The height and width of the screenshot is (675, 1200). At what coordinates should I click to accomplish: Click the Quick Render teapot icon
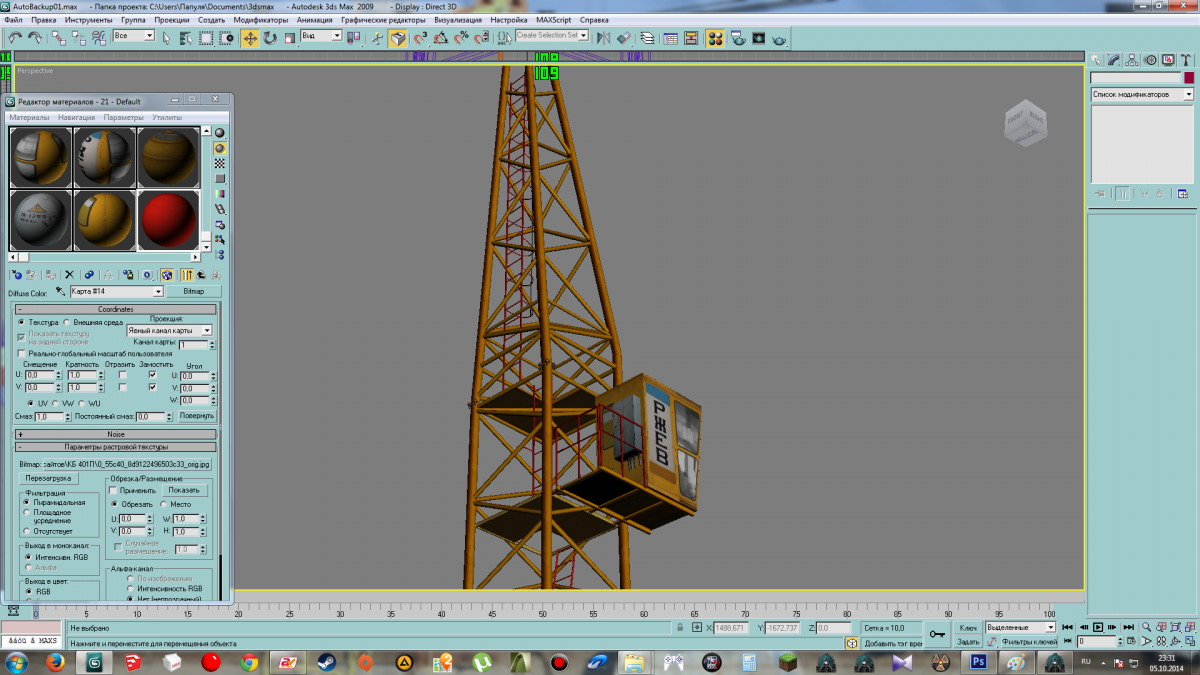[780, 39]
